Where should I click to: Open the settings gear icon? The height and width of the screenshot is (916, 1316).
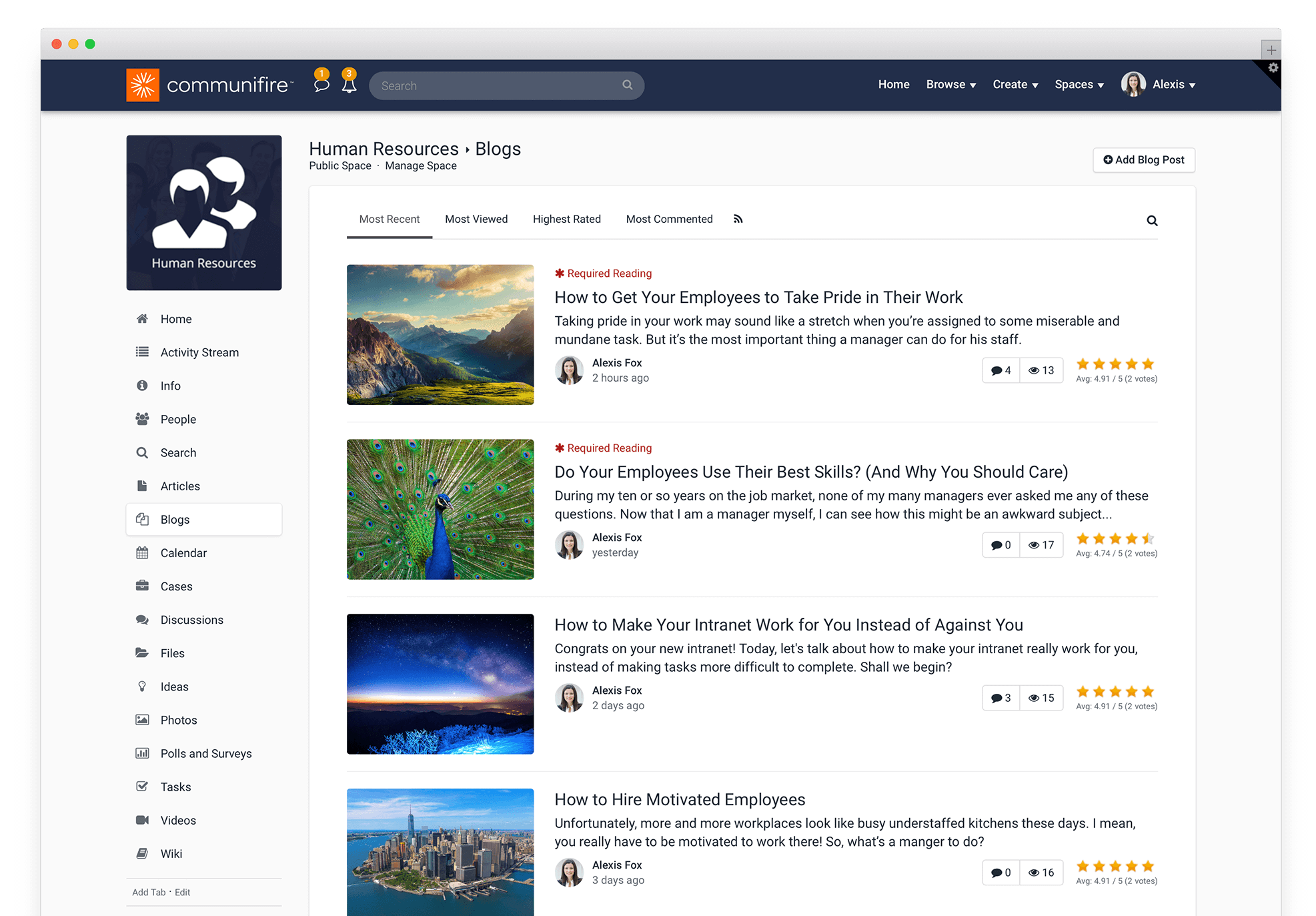coord(1273,67)
